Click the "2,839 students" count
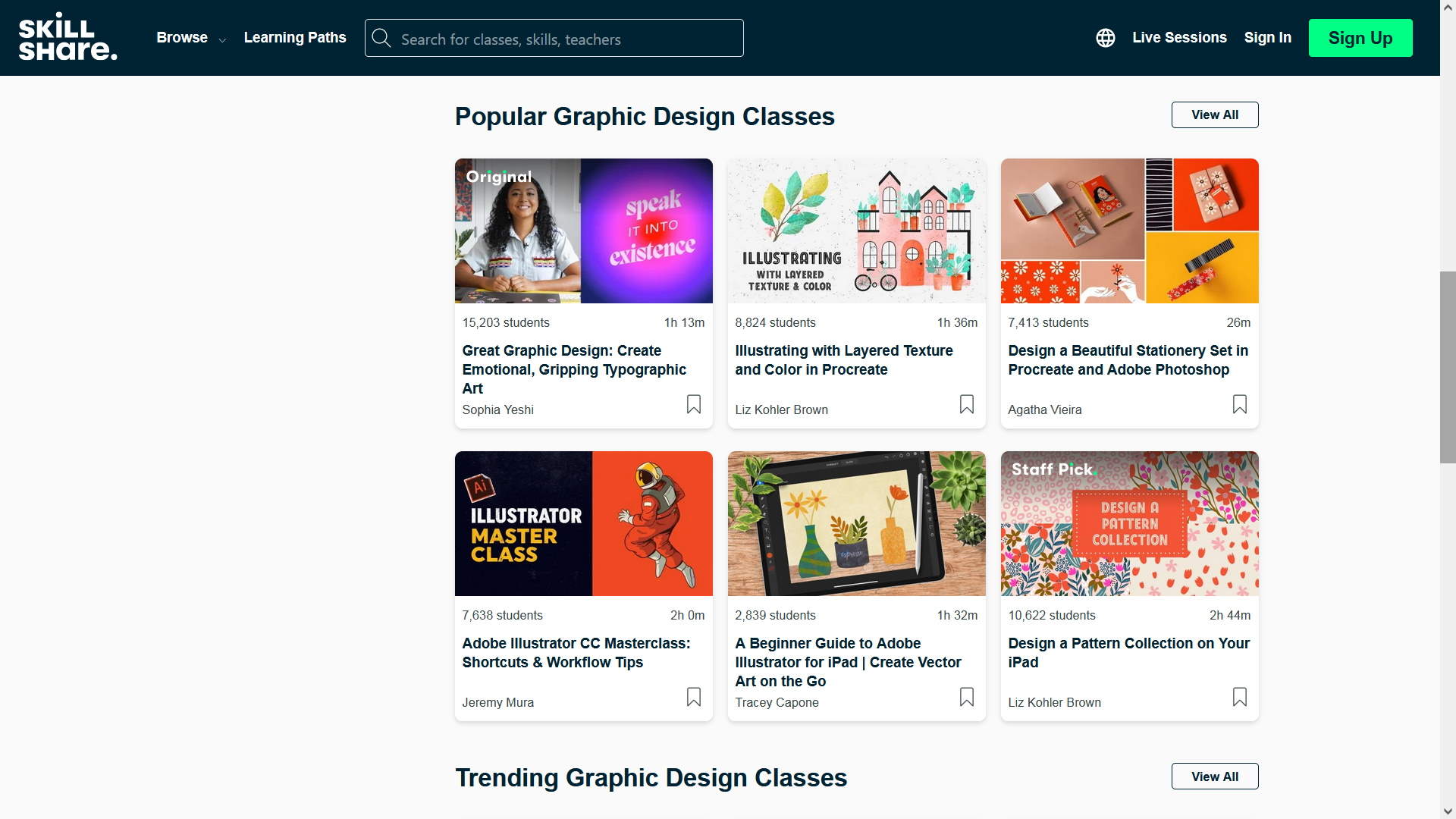This screenshot has height=819, width=1456. coord(775,615)
